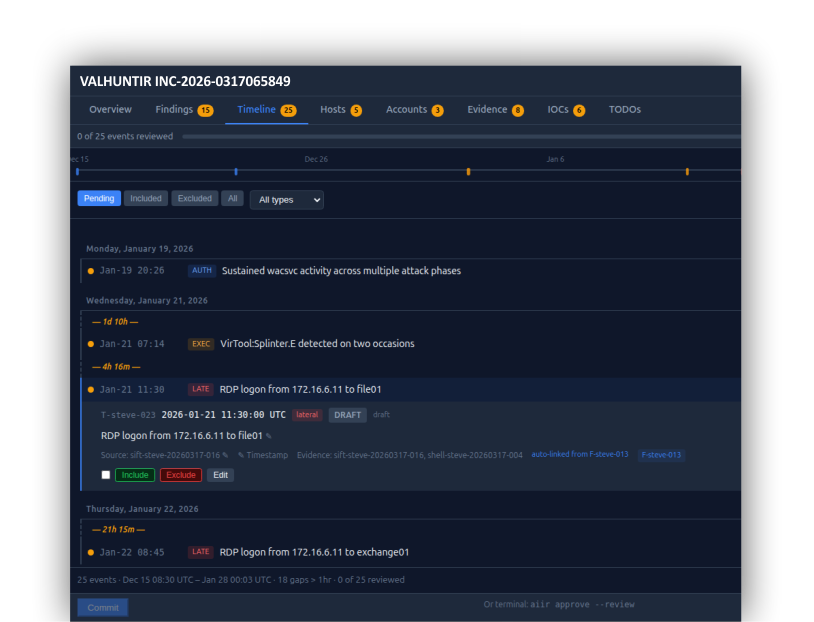Enable the Included filter chip
The width and height of the screenshot is (814, 622).
(x=146, y=198)
